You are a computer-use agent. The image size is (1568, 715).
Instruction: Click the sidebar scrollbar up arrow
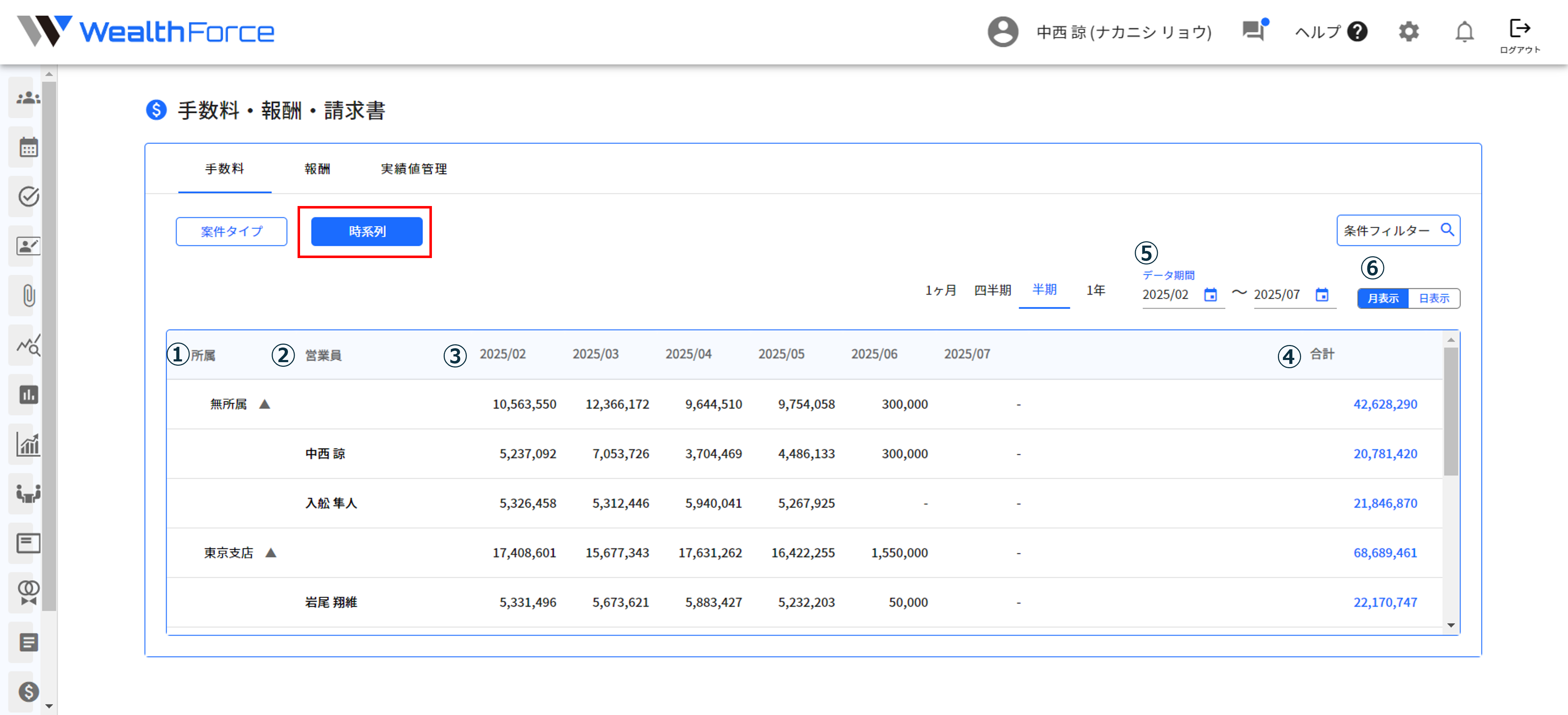tap(49, 74)
